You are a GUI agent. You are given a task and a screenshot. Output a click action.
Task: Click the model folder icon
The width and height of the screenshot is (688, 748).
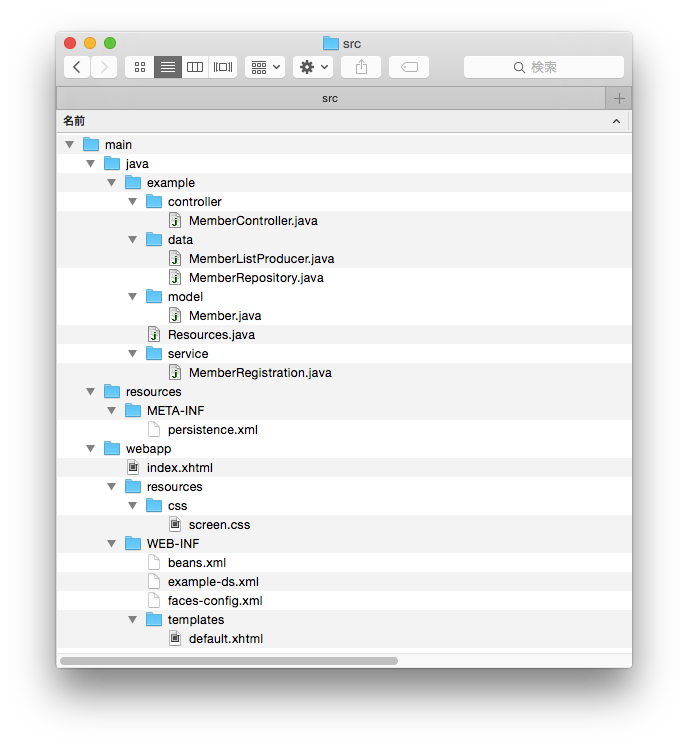click(x=154, y=296)
